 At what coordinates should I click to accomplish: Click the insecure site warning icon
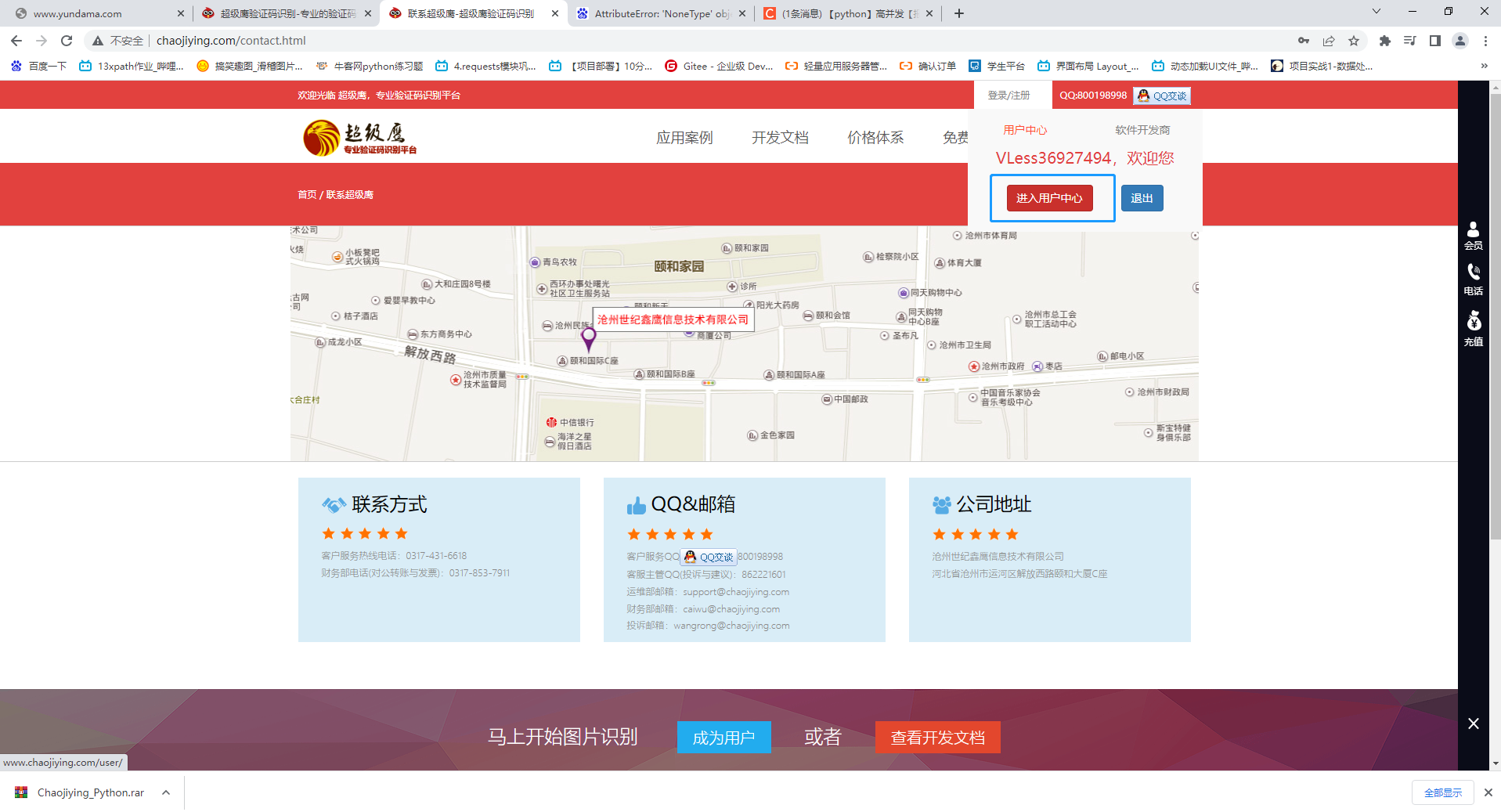coord(98,41)
